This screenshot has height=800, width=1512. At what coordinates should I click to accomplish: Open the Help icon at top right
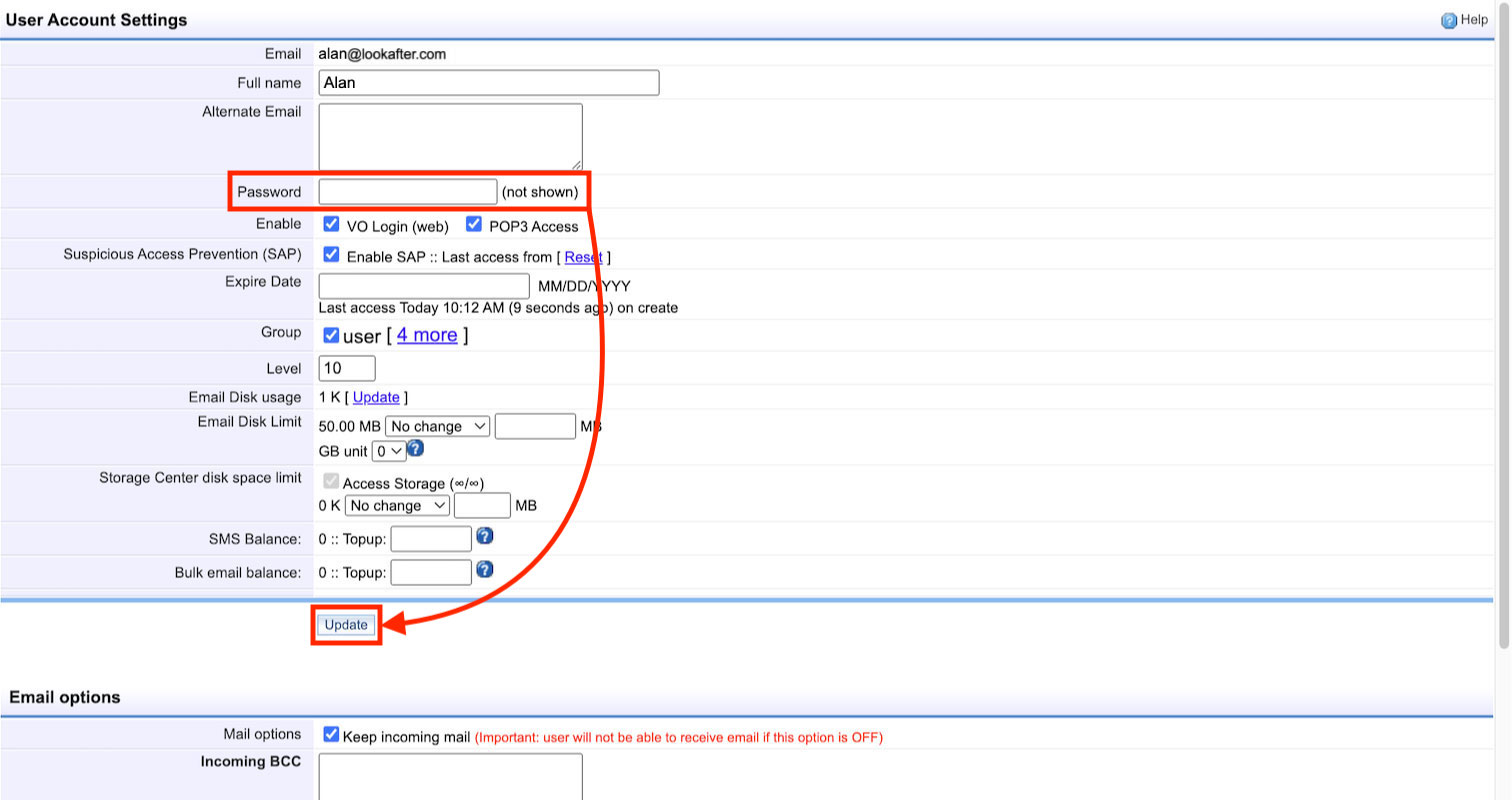point(1448,20)
